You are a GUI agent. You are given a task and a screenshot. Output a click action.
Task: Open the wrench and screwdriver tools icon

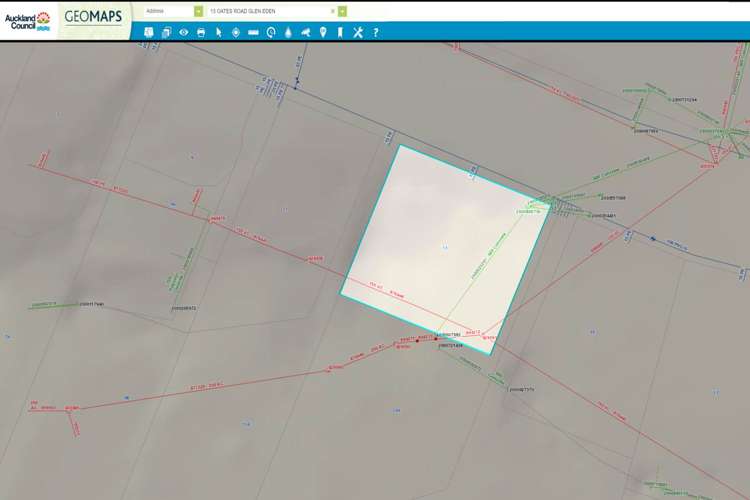(358, 32)
